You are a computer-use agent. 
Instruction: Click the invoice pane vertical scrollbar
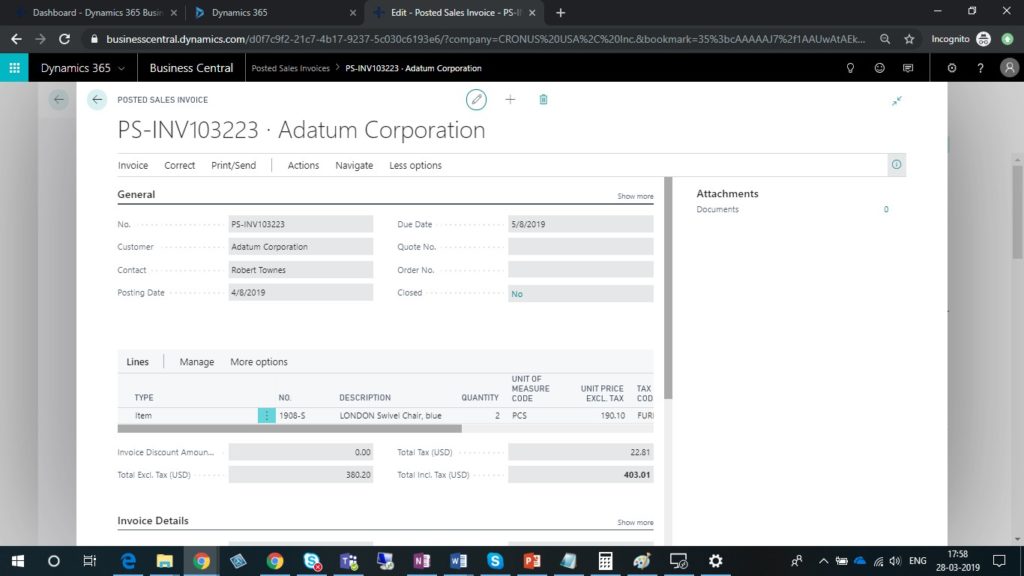coord(668,287)
